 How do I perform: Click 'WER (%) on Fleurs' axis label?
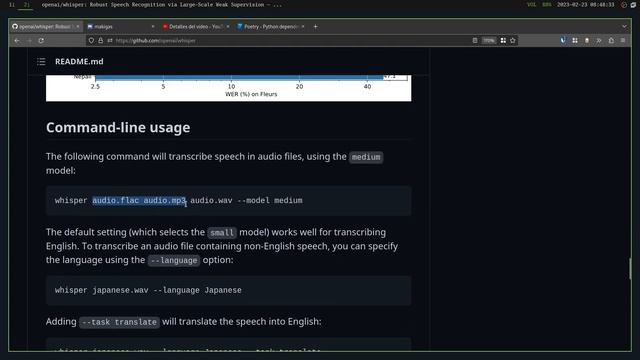[251, 94]
